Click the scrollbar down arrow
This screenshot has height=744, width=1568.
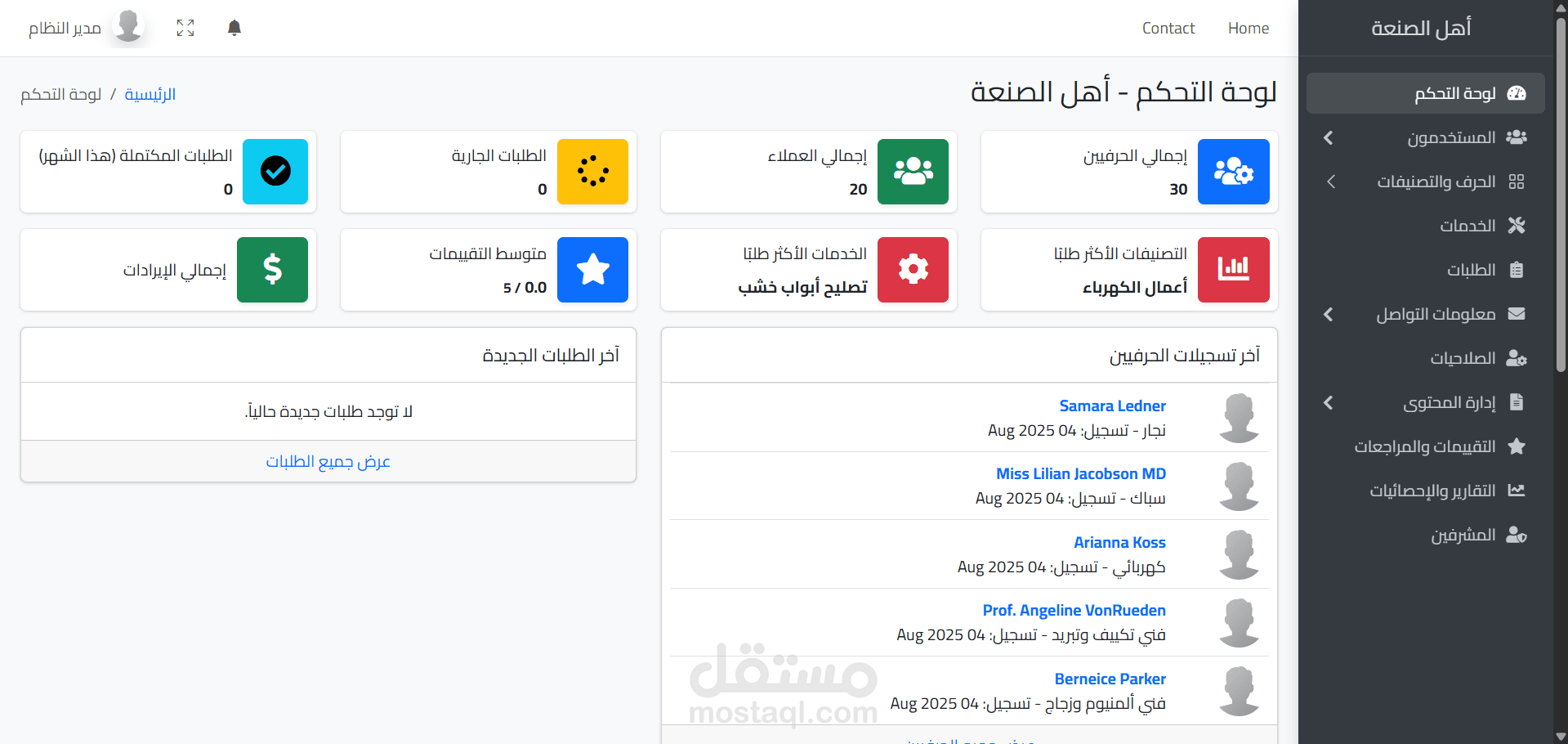coord(1561,737)
